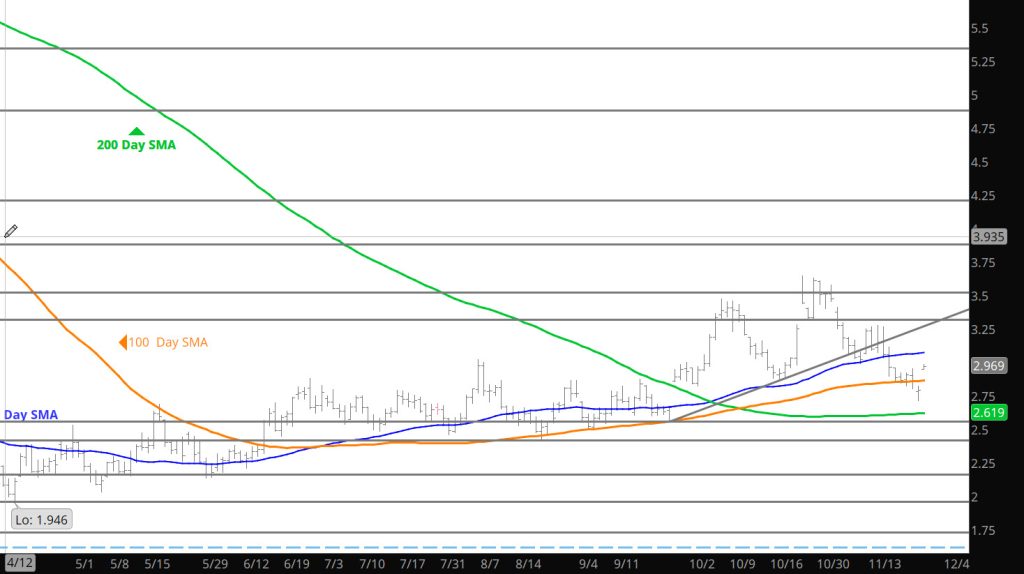Click the green triangle above 200 Day SMA

(x=136, y=131)
